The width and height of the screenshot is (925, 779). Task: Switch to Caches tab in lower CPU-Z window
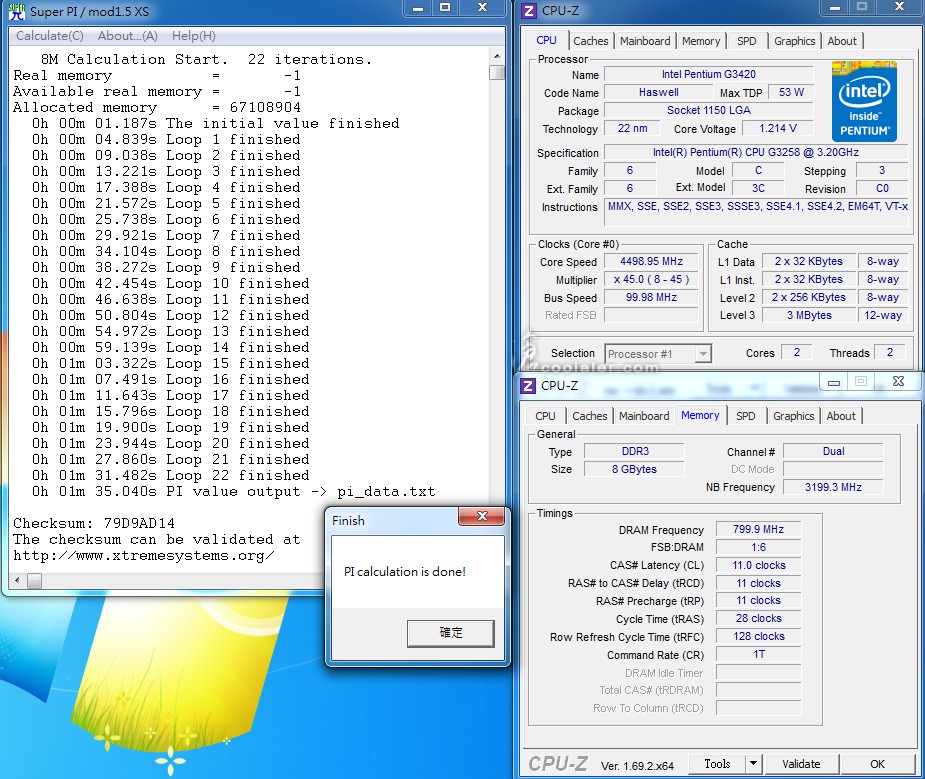pyautogui.click(x=589, y=416)
